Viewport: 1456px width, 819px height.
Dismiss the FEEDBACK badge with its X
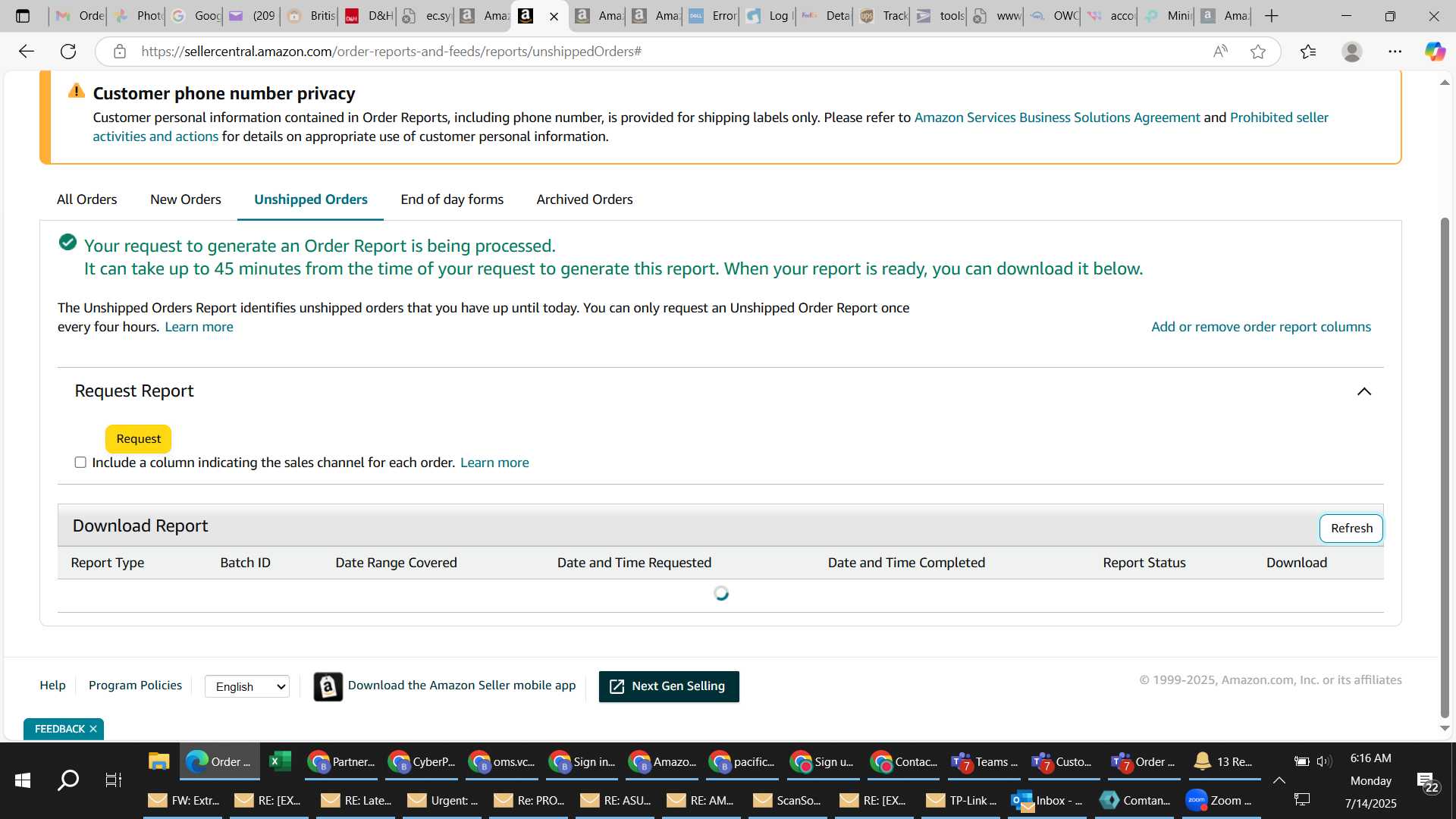(x=93, y=729)
